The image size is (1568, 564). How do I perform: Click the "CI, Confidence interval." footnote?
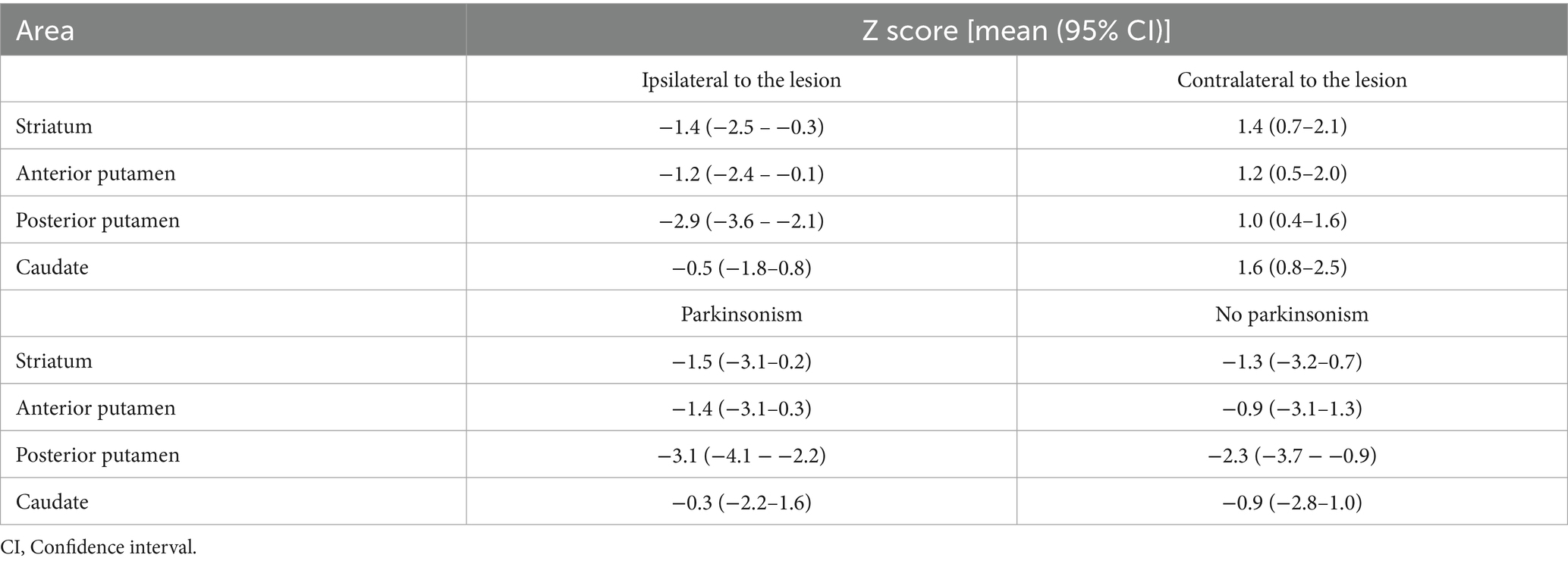click(99, 548)
